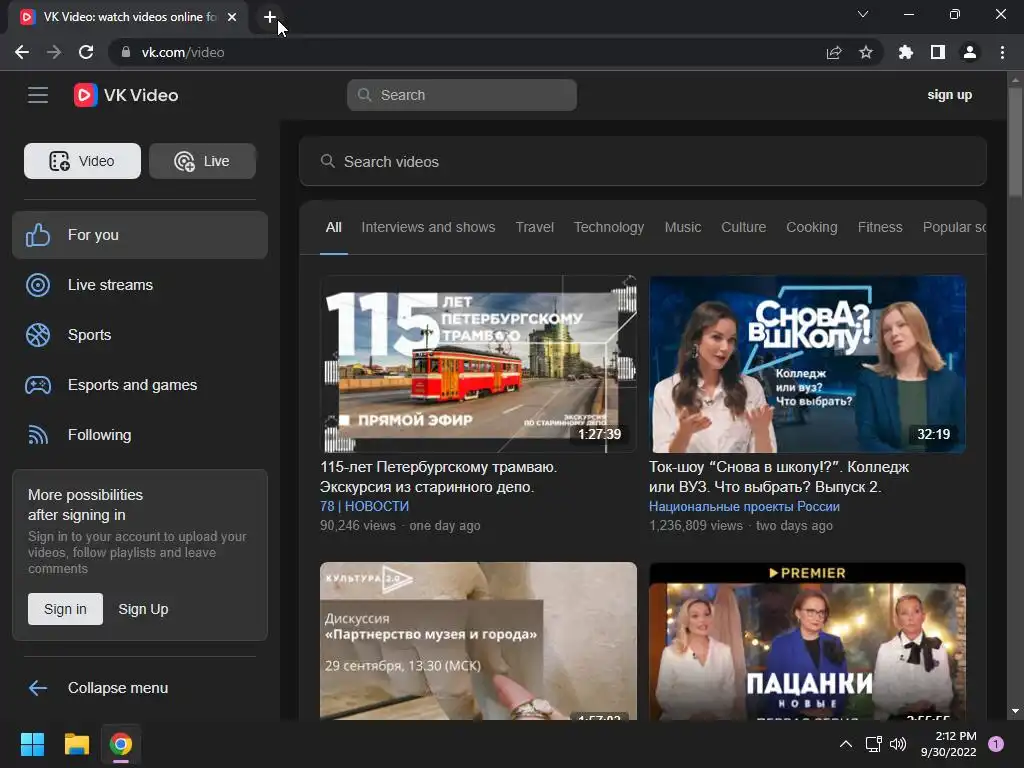Screen dimensions: 1024x768
Task: Switch to the Cooking tab
Action: click(x=812, y=227)
